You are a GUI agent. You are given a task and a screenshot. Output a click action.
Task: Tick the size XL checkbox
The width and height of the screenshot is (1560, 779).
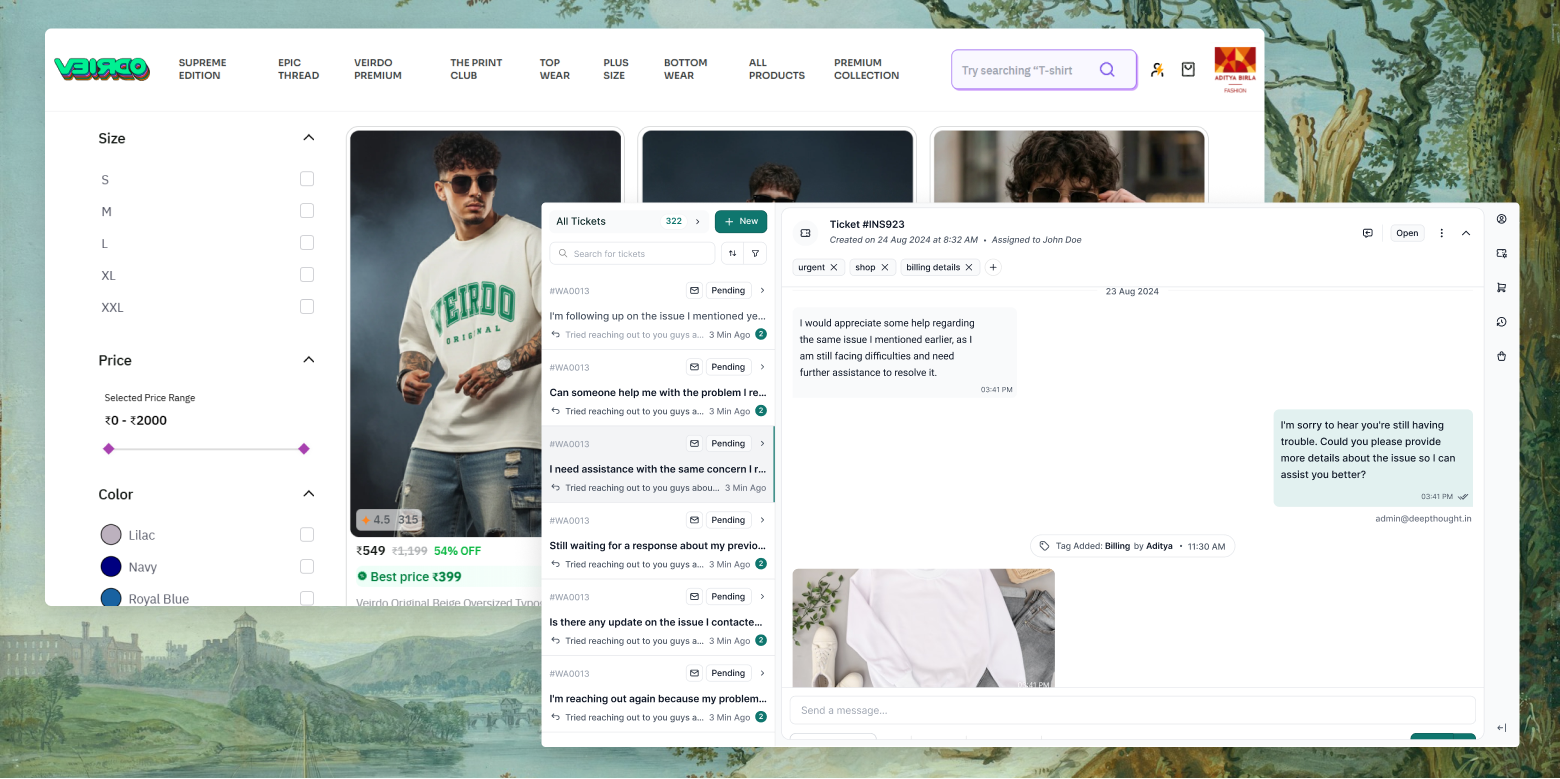point(307,275)
